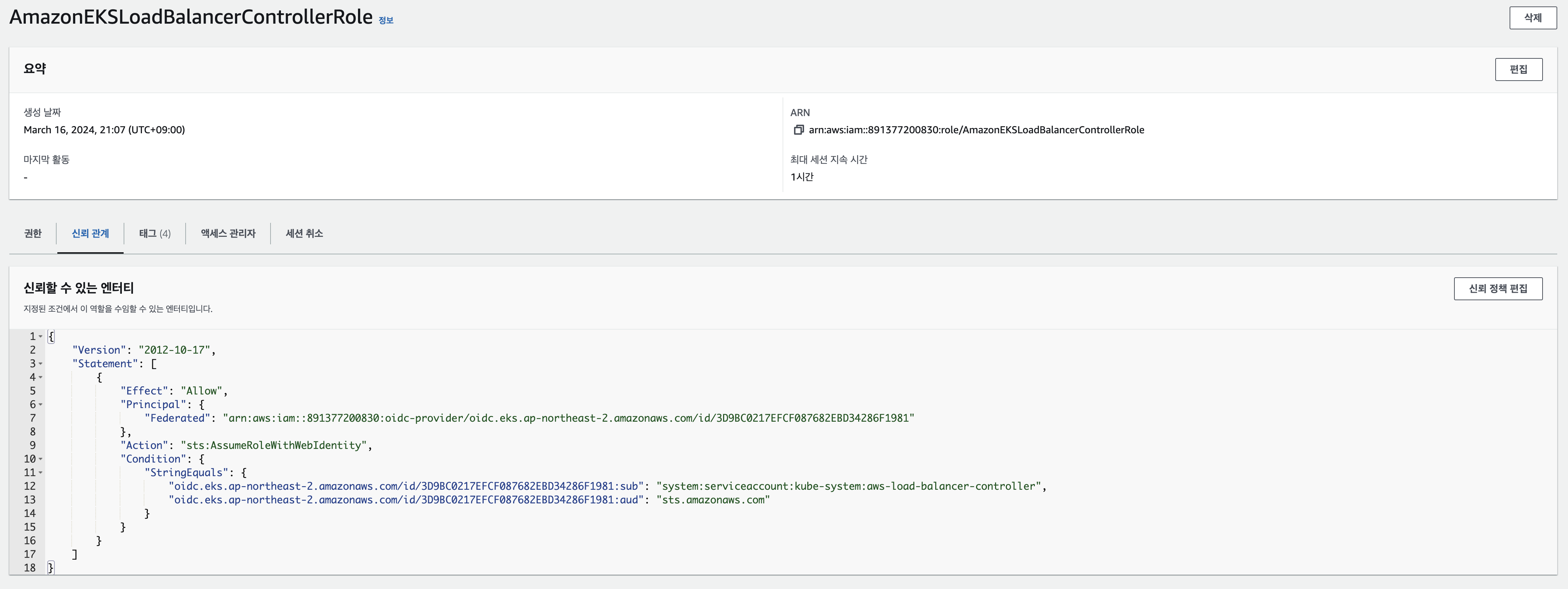The width and height of the screenshot is (1568, 589).
Task: Collapse the "Condition" block at line 10
Action: [x=41, y=459]
